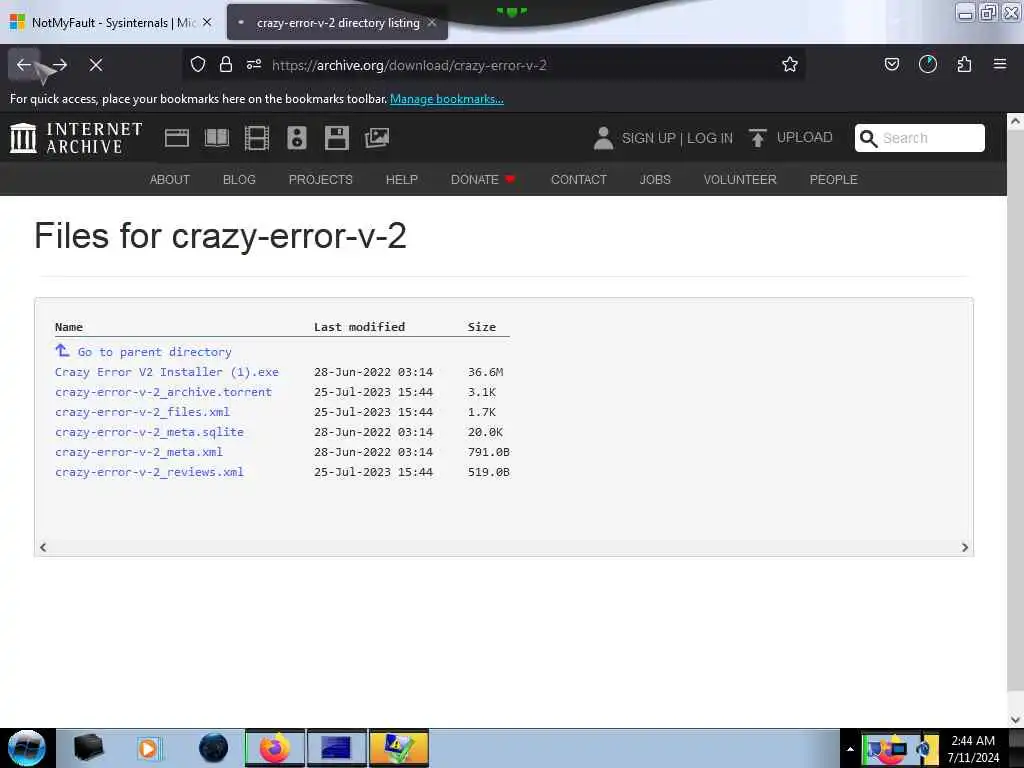Open the media player taskbar icon
Screen dimensions: 1024x768
click(150, 748)
